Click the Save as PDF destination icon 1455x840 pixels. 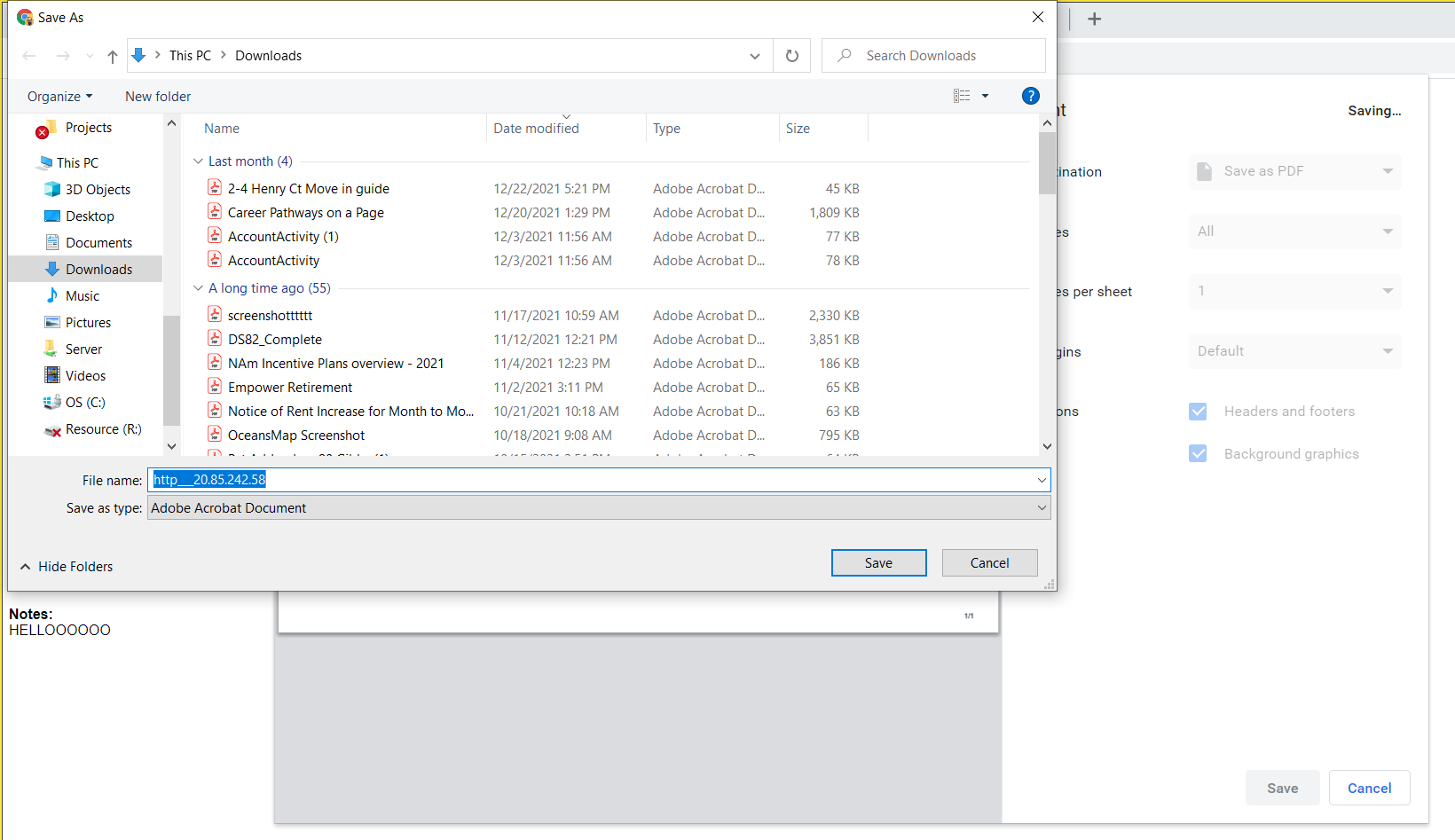click(1204, 171)
